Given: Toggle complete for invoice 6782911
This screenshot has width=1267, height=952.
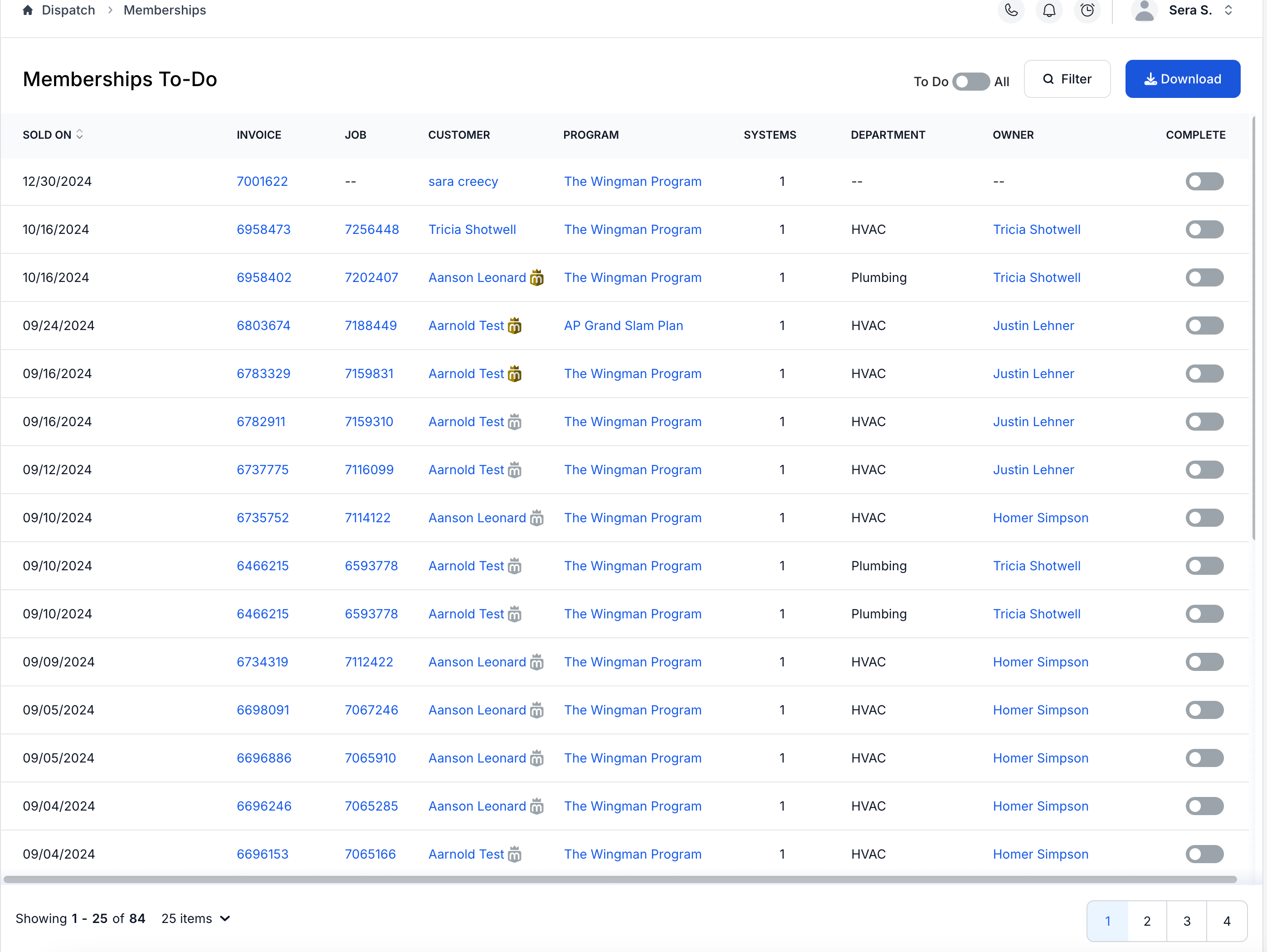Looking at the screenshot, I should [x=1204, y=422].
